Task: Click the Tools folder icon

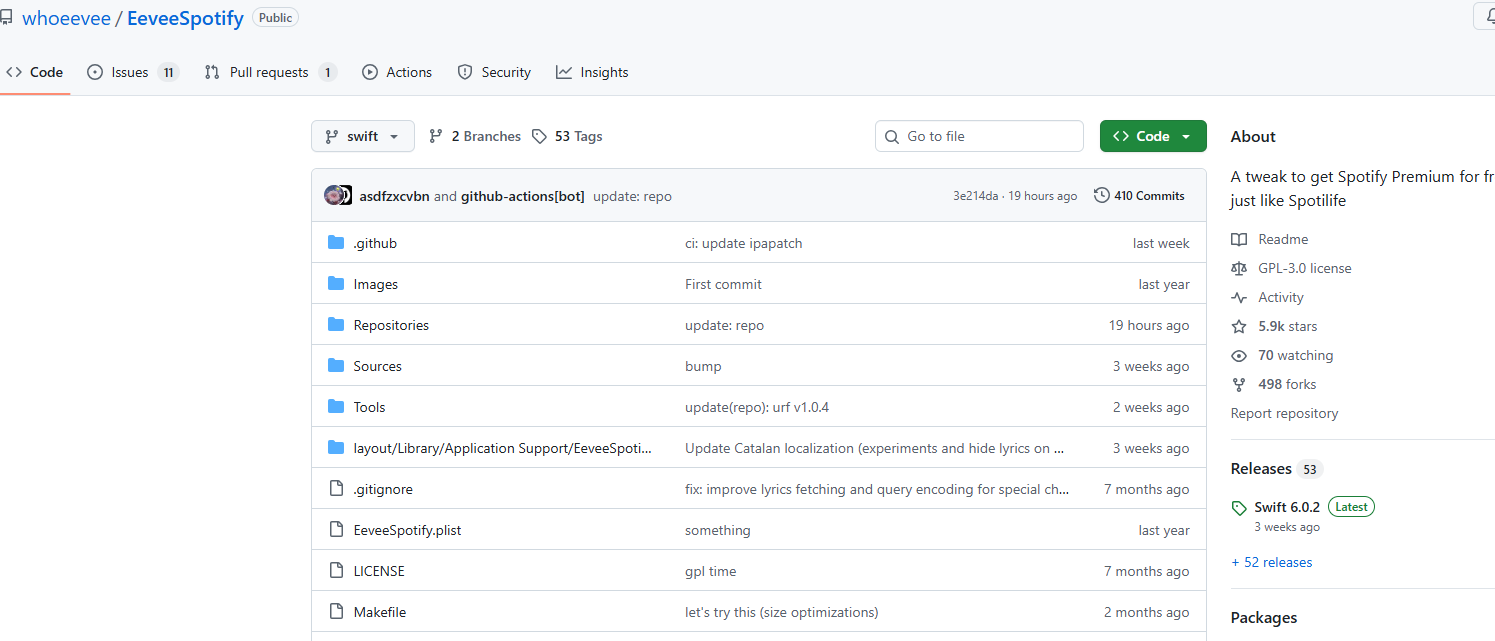Action: pos(336,407)
